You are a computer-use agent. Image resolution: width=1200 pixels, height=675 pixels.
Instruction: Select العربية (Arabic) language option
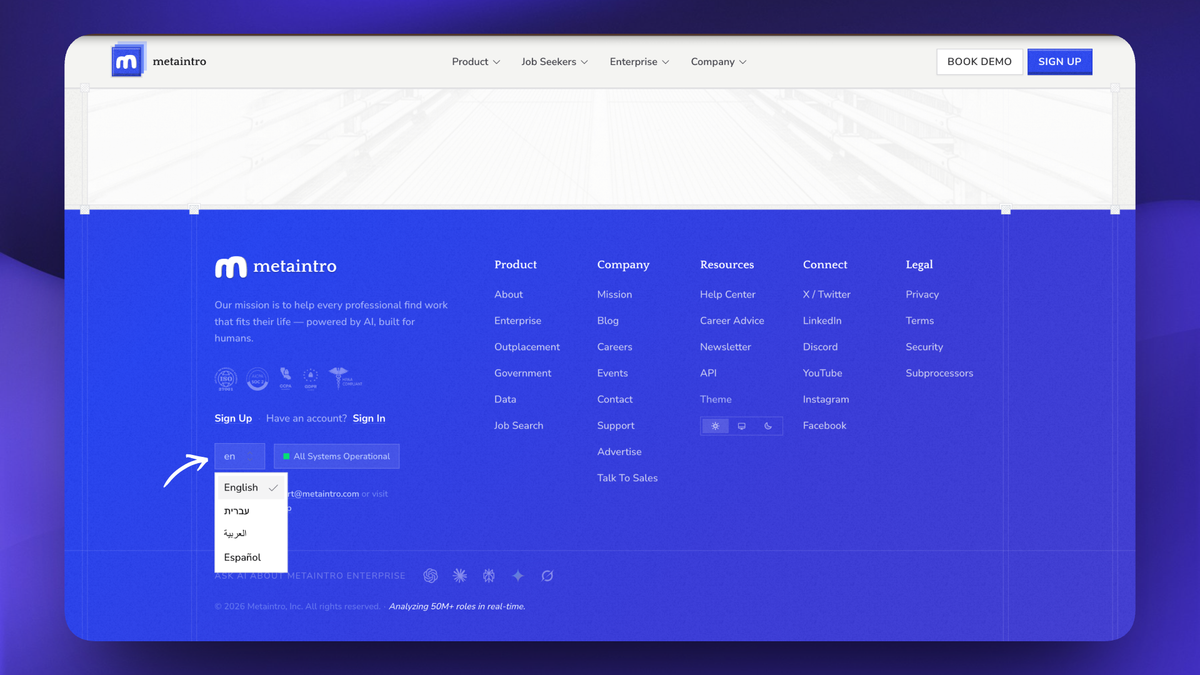click(252, 534)
